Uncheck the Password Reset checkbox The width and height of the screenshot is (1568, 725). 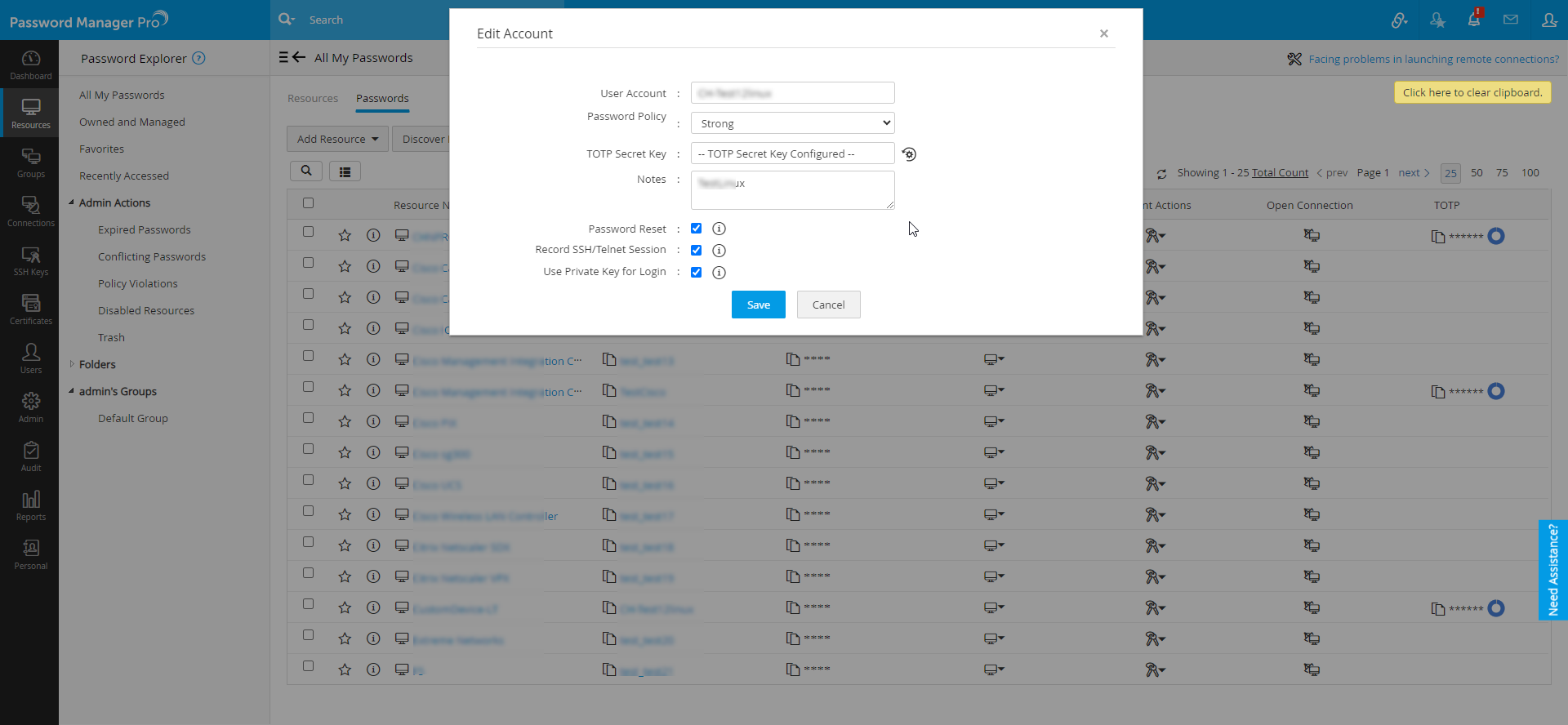(x=697, y=229)
